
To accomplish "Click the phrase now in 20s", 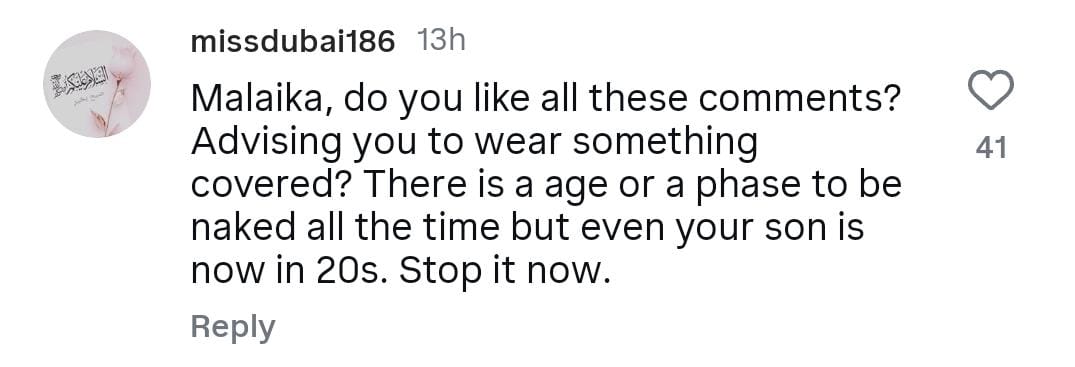I will (x=291, y=274).
